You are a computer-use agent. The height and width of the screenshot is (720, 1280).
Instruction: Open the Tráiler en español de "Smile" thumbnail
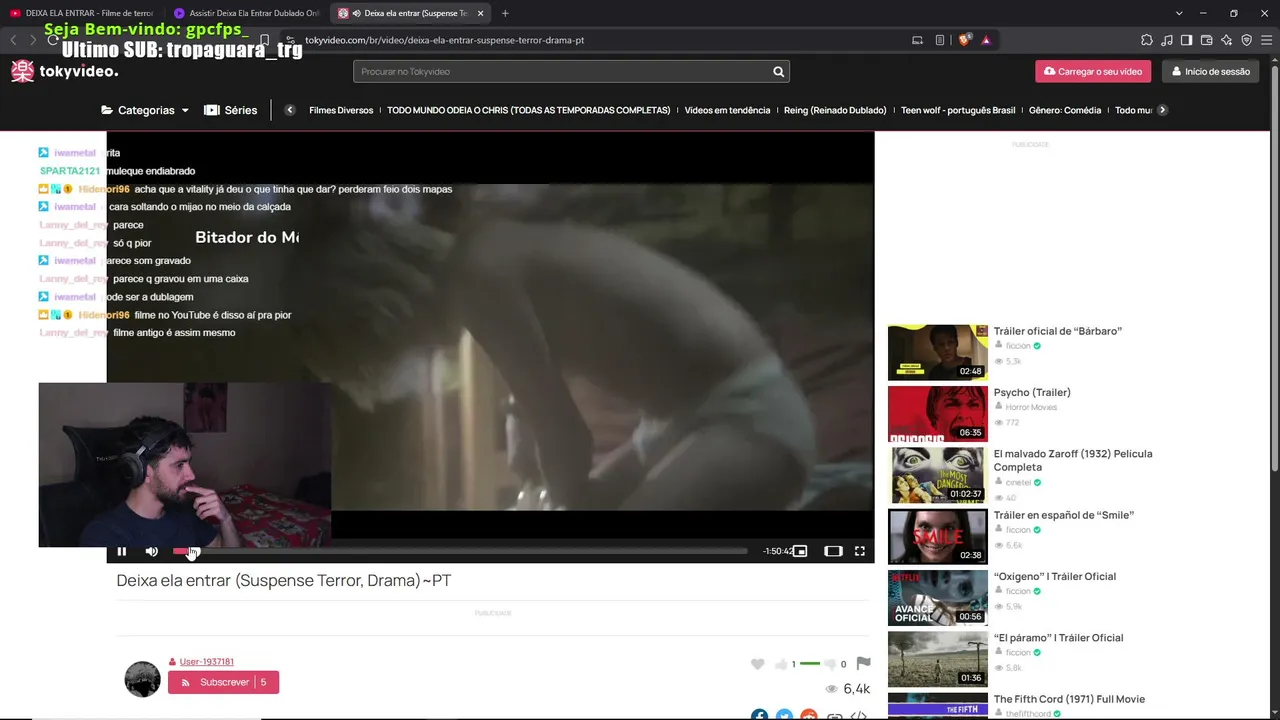pyautogui.click(x=938, y=536)
